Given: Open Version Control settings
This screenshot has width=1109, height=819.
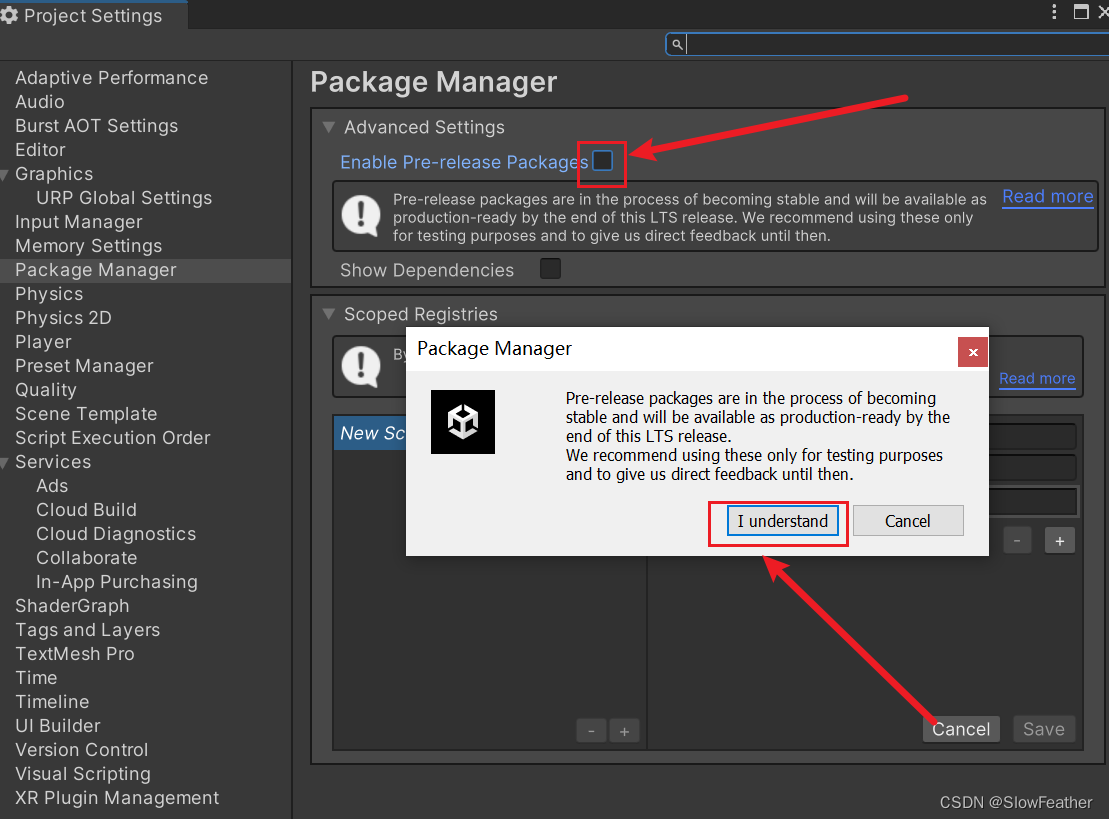Looking at the screenshot, I should (x=82, y=750).
